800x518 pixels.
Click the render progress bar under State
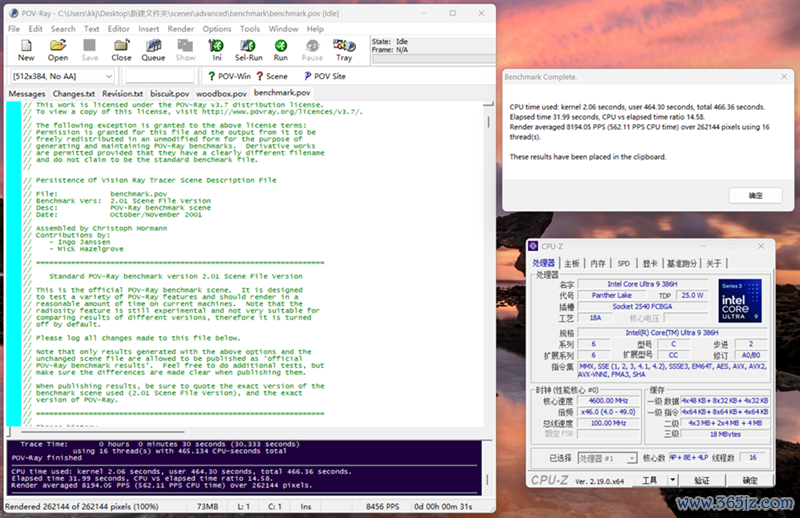click(434, 59)
